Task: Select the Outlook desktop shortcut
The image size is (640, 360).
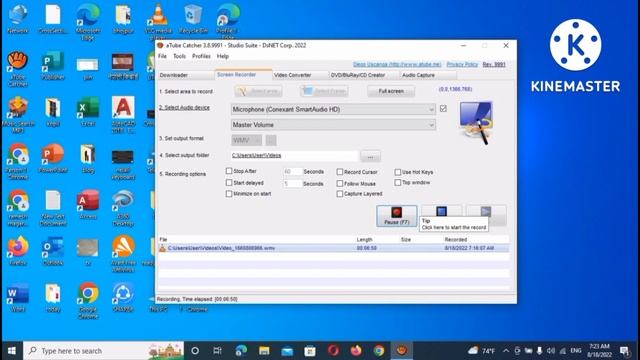Action: pyautogui.click(x=53, y=251)
